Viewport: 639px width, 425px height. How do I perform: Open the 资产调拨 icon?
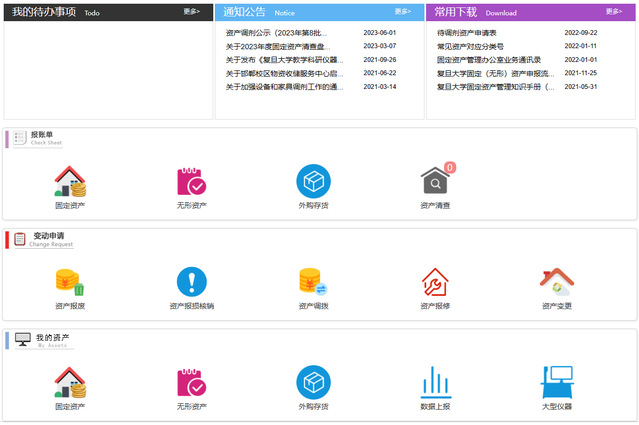313,283
